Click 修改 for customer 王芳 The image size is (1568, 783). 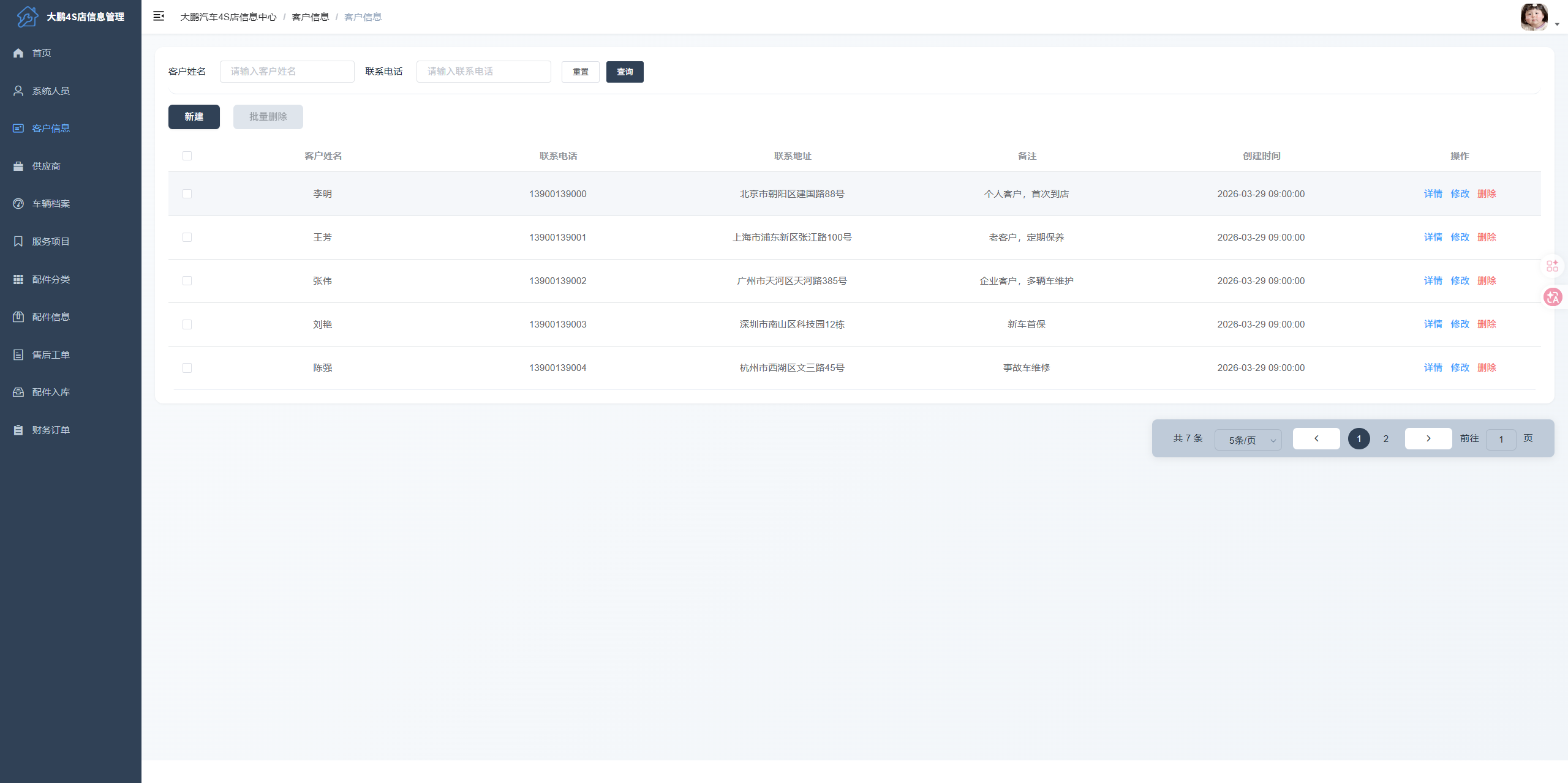click(1460, 238)
